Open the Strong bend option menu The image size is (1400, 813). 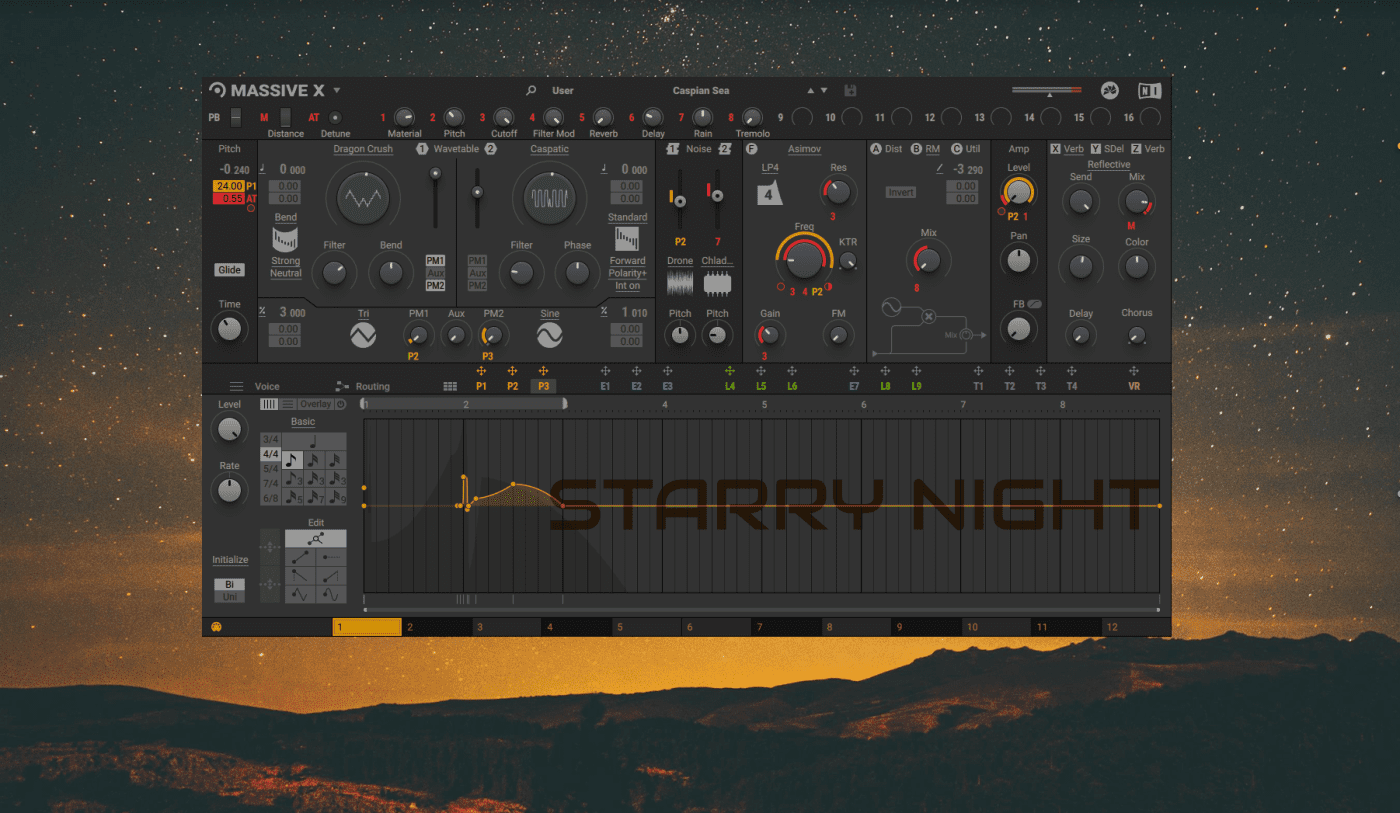286,260
